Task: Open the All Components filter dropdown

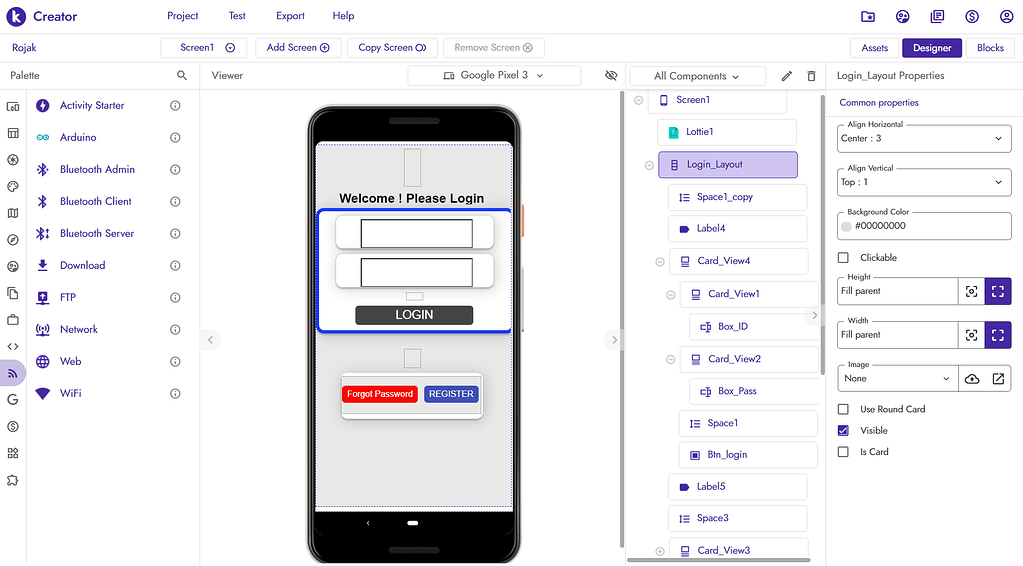Action: click(697, 76)
